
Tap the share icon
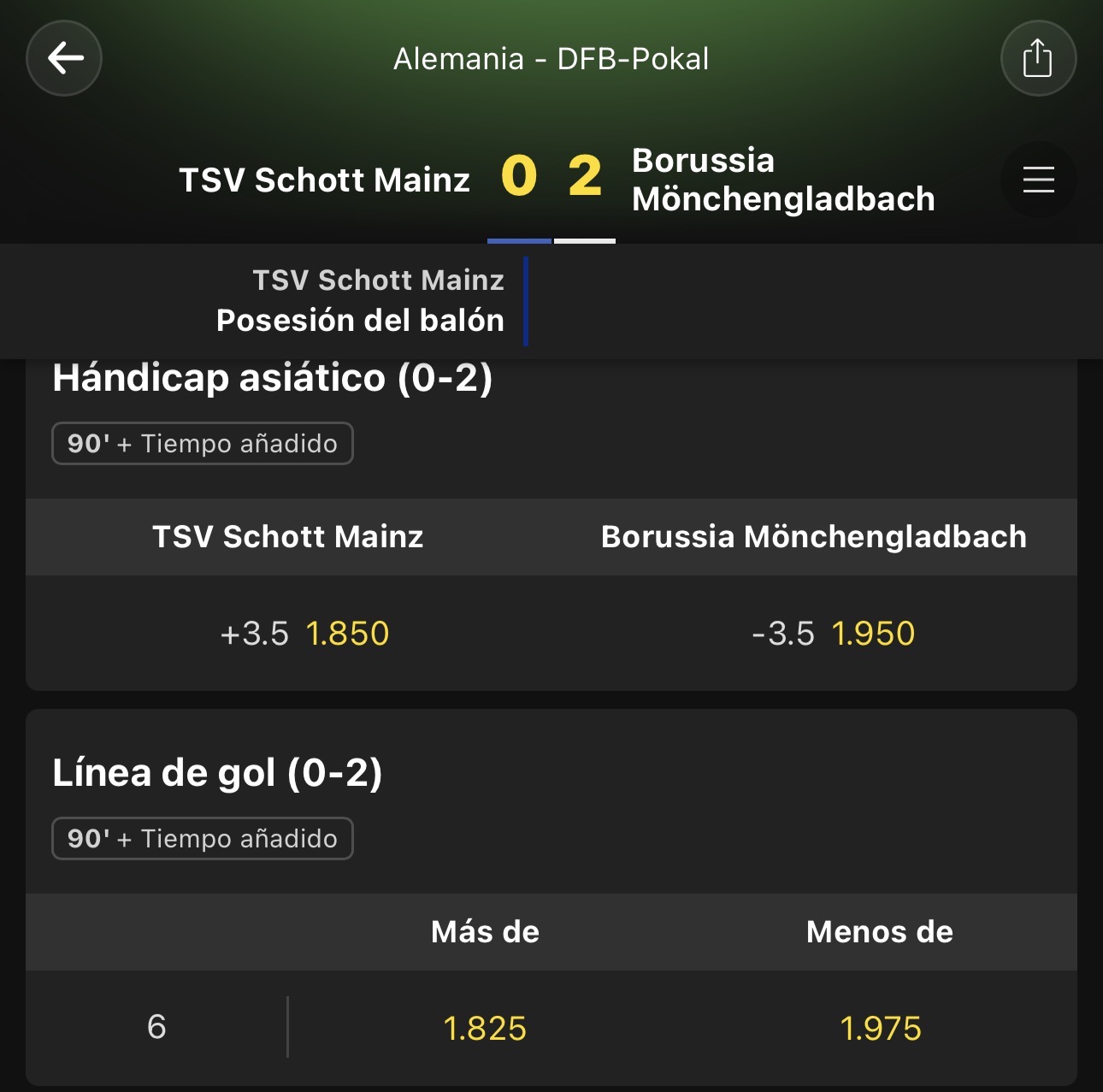[1038, 58]
